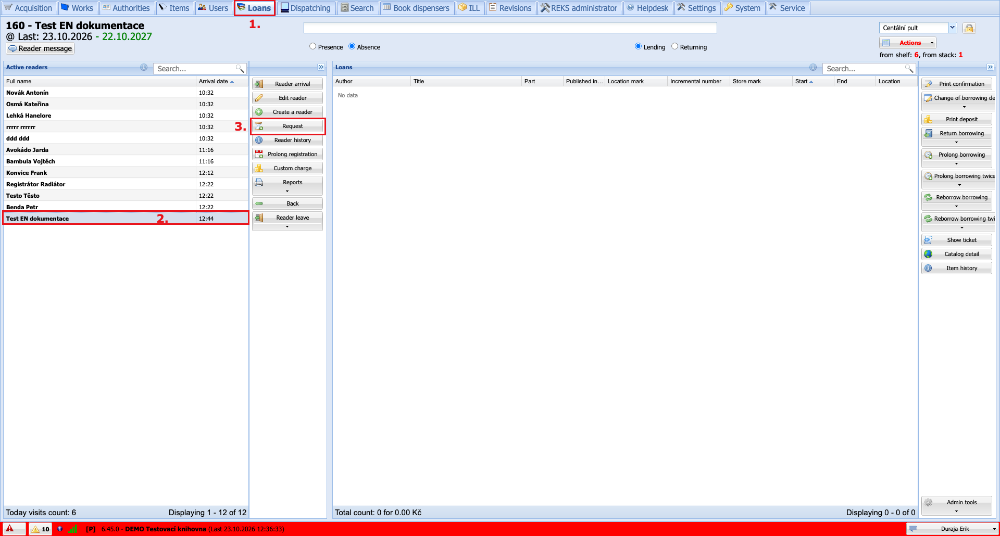Click the Reader history button
1000x536 pixels.
(x=288, y=140)
